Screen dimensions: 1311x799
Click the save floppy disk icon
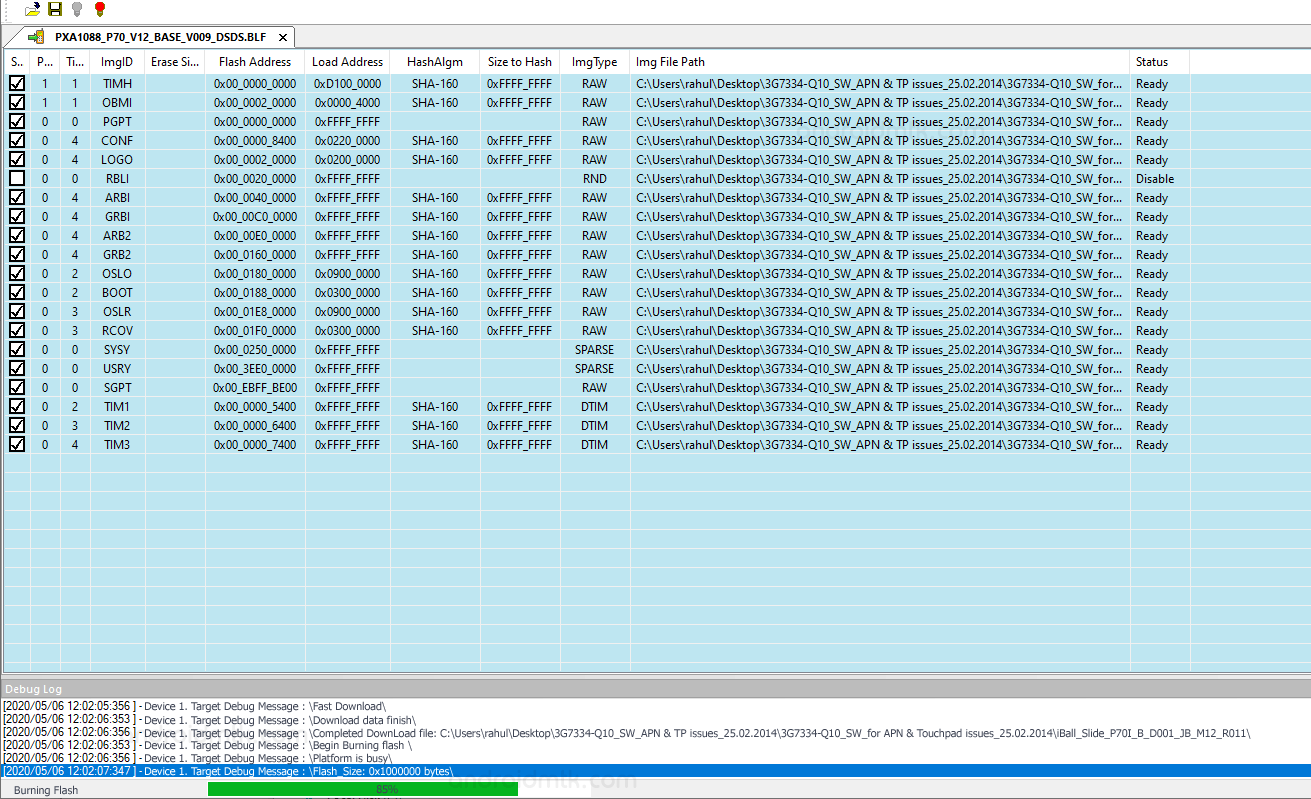(55, 9)
